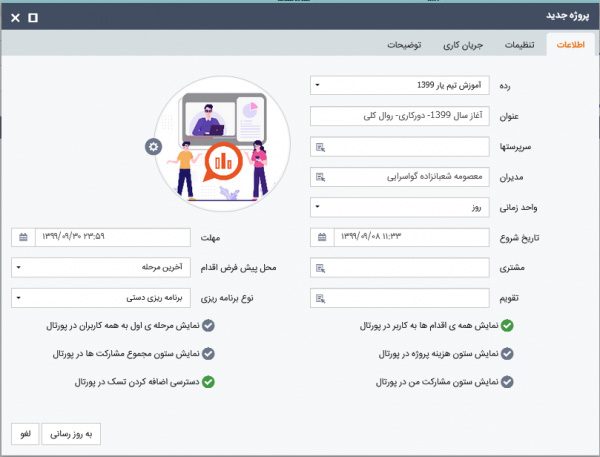Toggle نمایش همه ی اقدام ها به کاربر در پورتال
Image resolution: width=600 pixels, height=457 pixels.
point(507,326)
